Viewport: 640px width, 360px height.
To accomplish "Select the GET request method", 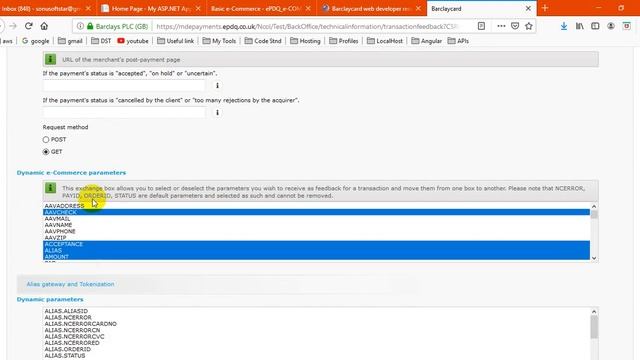I will click(x=46, y=152).
